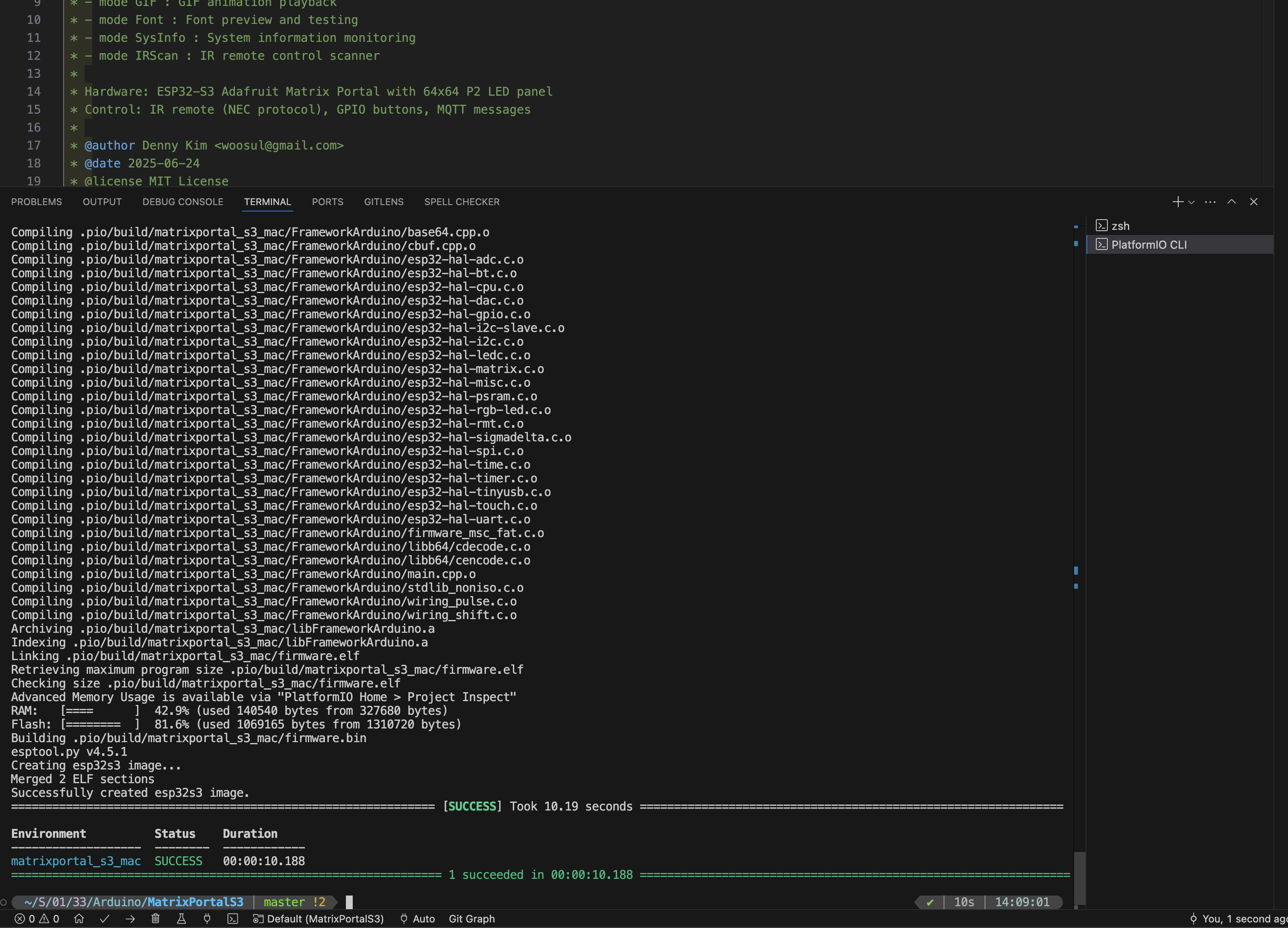Open errors and warnings count indicator
1288x928 pixels.
click(37, 918)
